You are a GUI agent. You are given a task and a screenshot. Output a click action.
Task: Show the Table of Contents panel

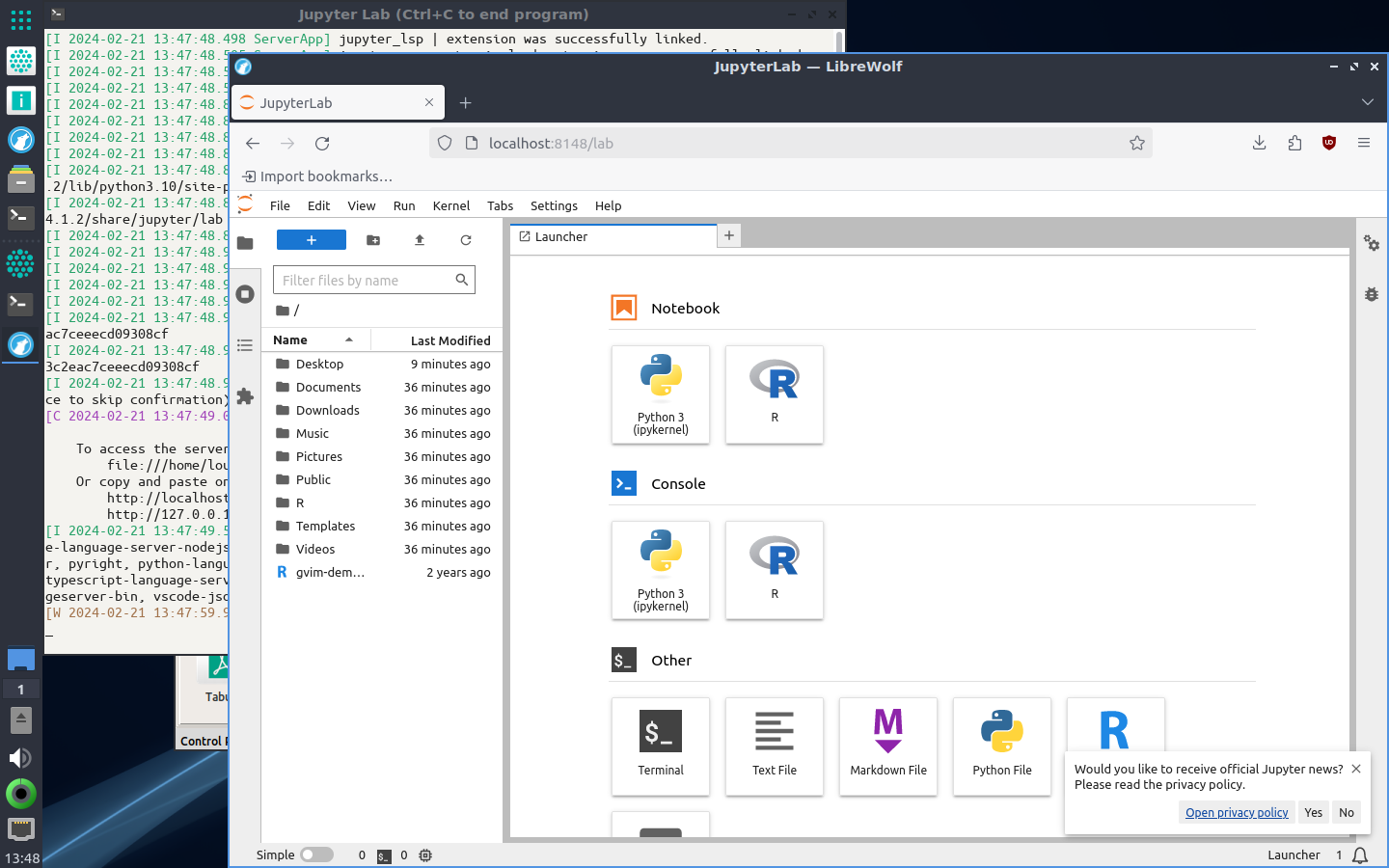pos(245,345)
